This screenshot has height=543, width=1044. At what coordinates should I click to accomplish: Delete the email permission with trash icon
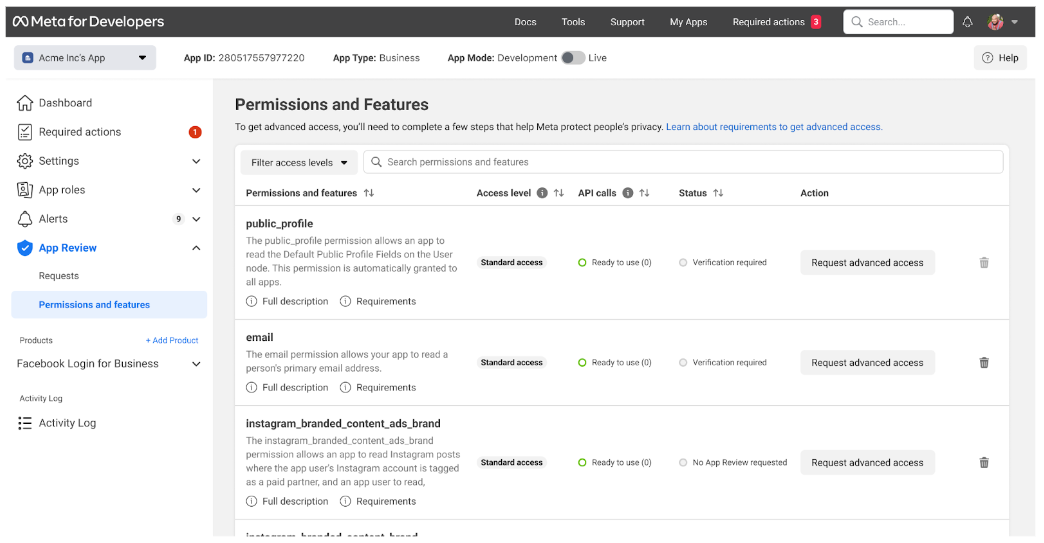[984, 363]
